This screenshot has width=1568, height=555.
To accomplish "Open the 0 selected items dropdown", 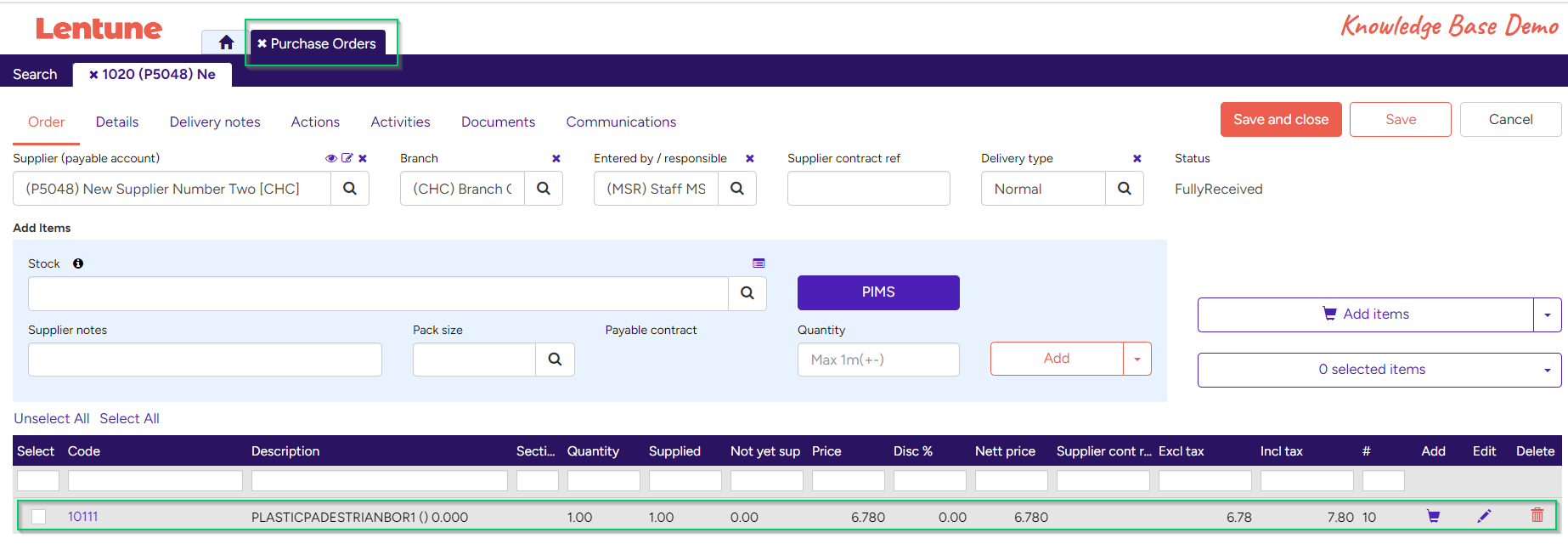I will [1379, 370].
